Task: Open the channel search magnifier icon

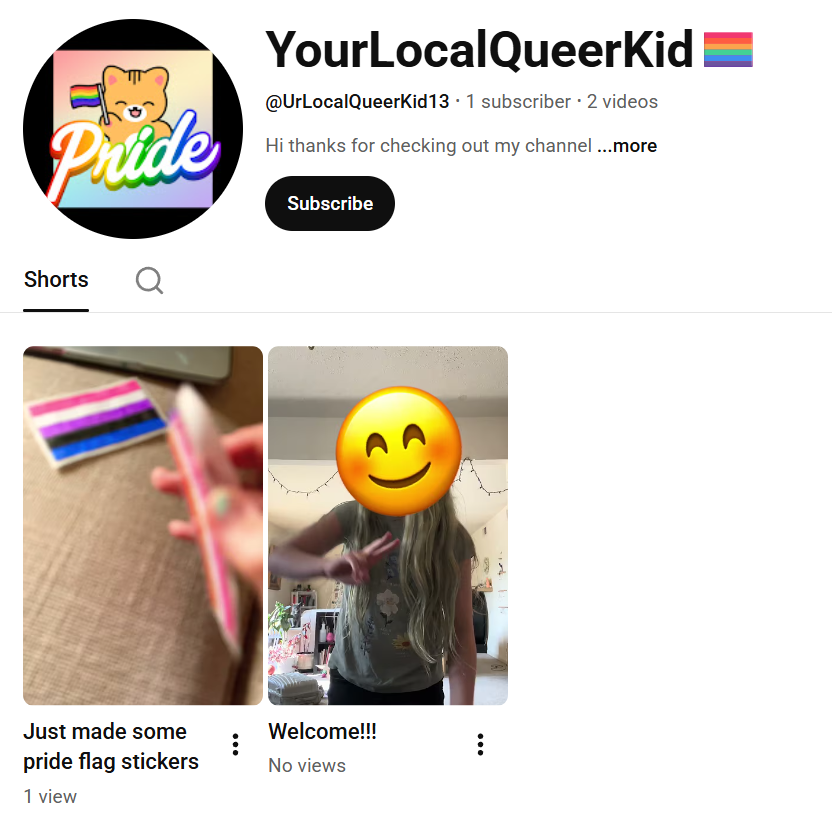Action: click(x=149, y=280)
